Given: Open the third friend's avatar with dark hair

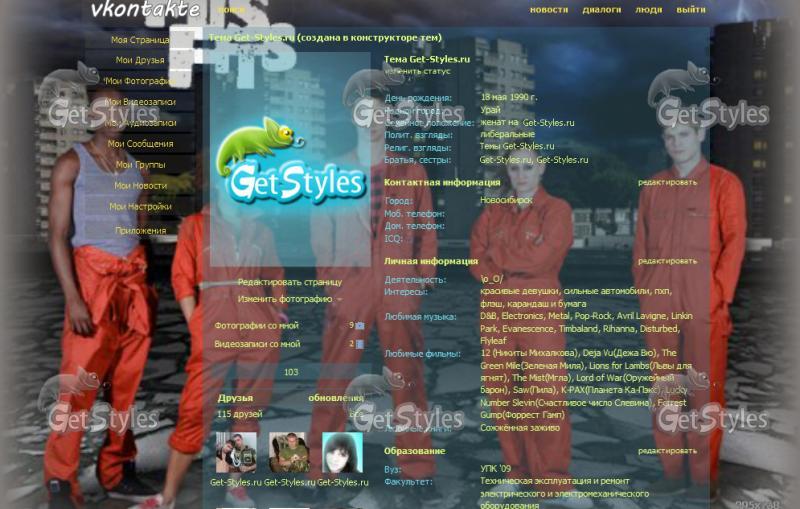Looking at the screenshot, I should [x=341, y=452].
